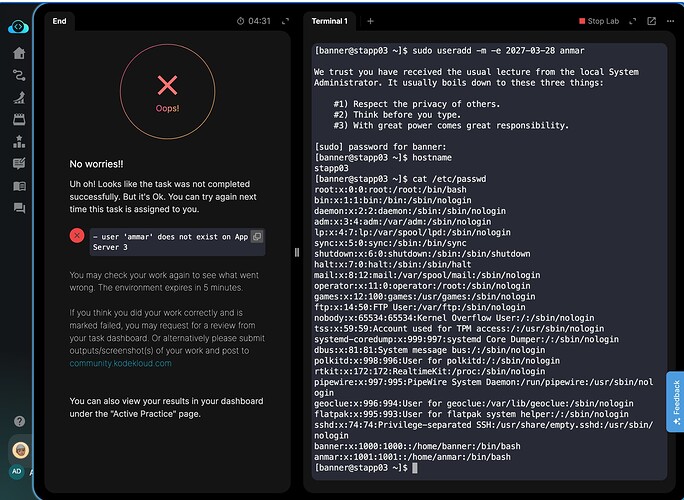Image resolution: width=684 pixels, height=500 pixels.
Task: Click the '#1) Respect the privacy' line
Action: tap(417, 104)
